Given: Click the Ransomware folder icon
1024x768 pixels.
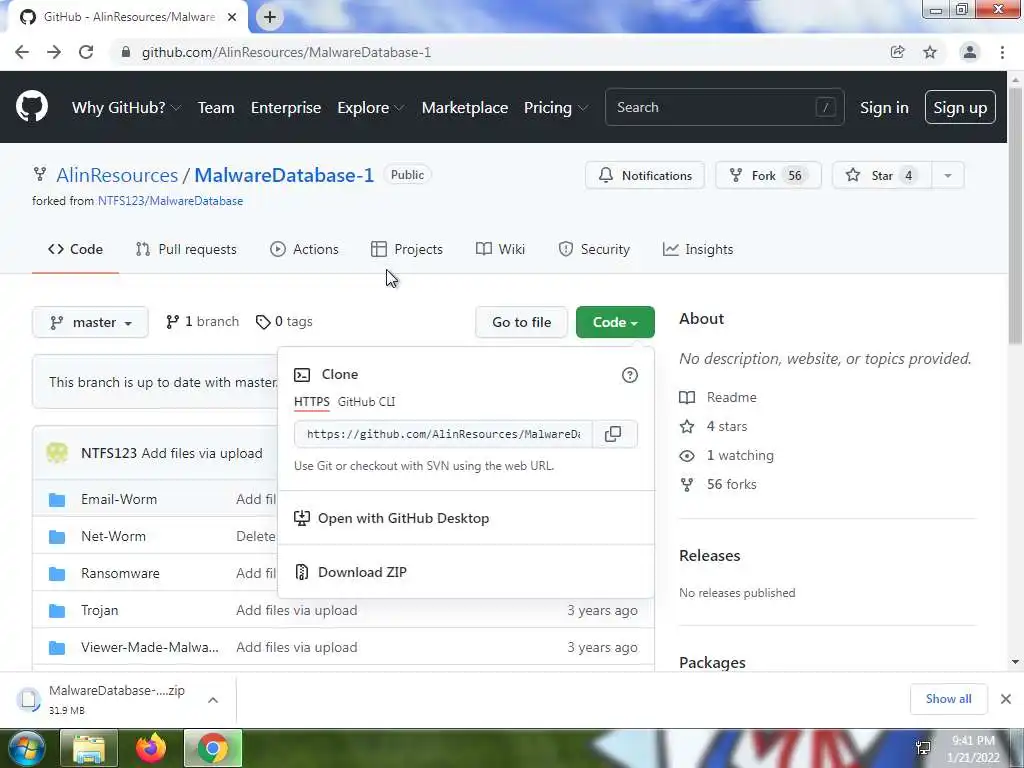Looking at the screenshot, I should 57,574.
